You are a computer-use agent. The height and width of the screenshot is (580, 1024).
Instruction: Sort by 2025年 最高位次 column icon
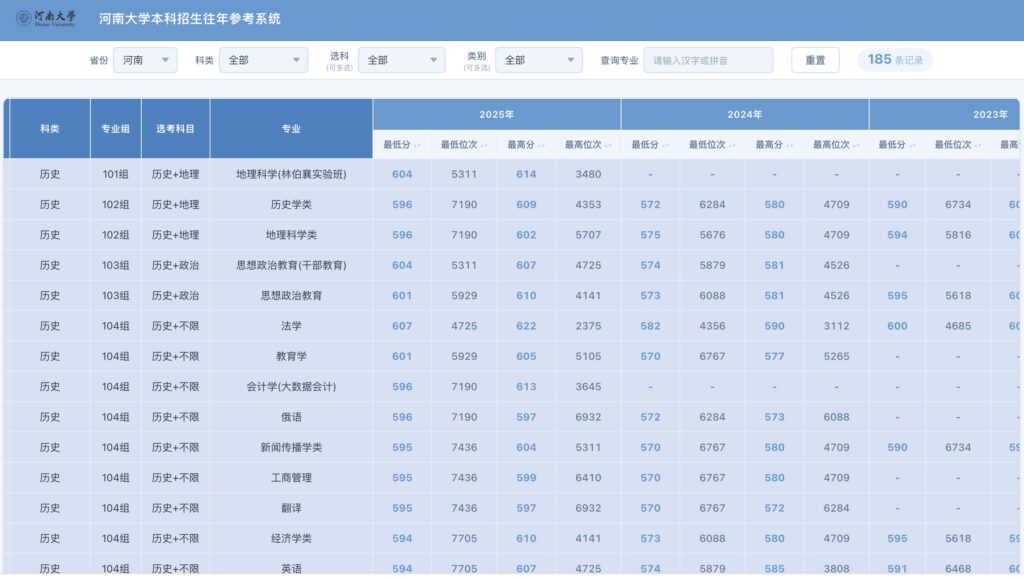tap(608, 146)
